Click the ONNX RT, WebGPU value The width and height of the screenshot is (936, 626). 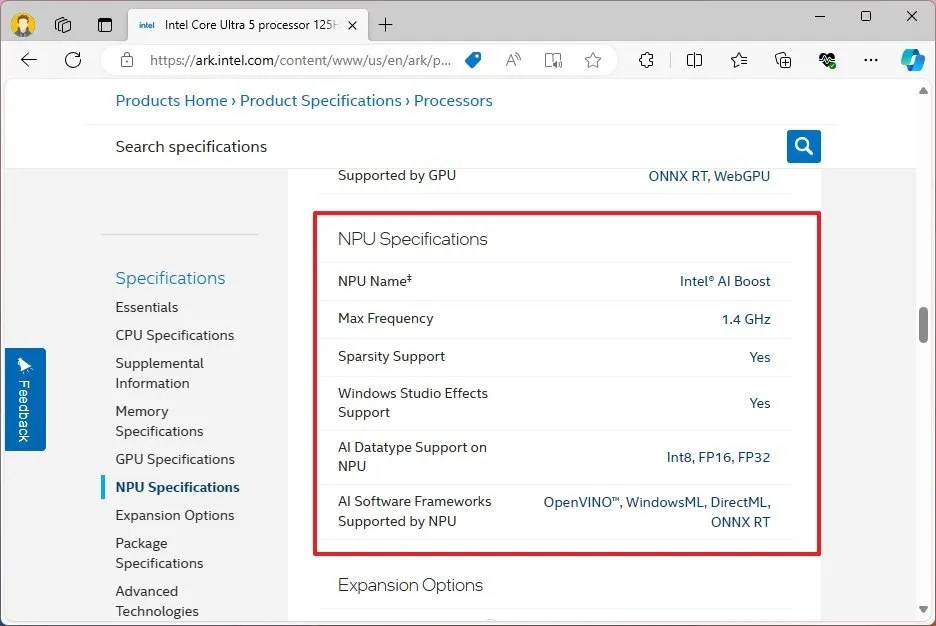pos(709,176)
